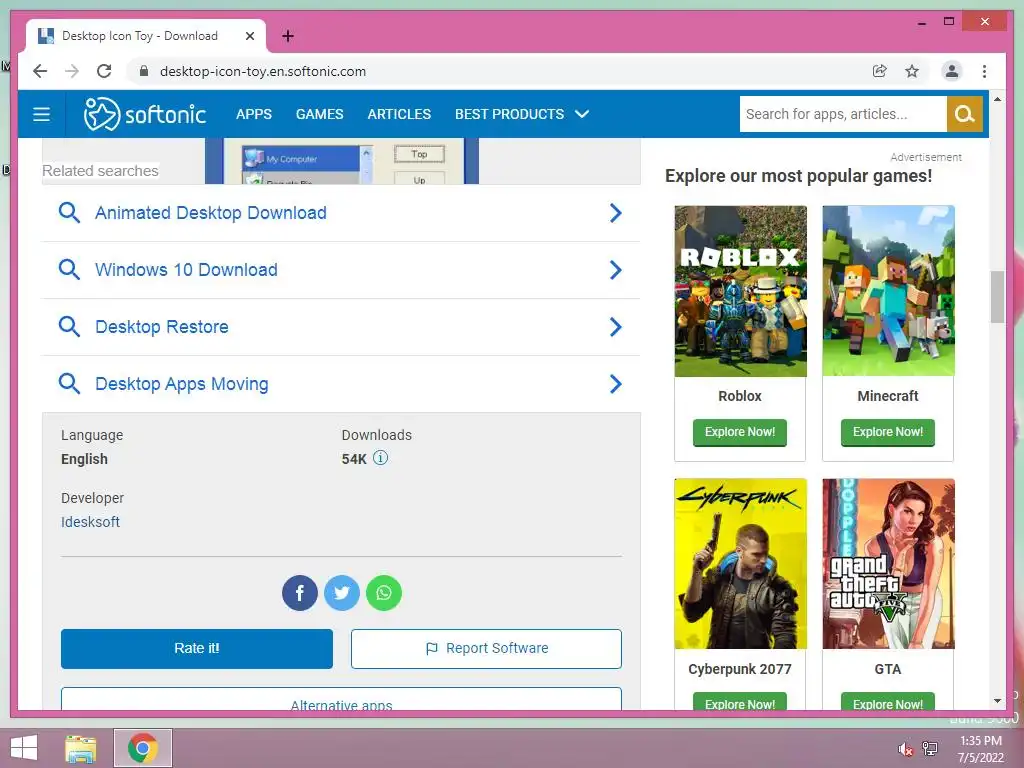1024x768 pixels.
Task: Click the downloads info icon next to 54K
Action: click(380, 458)
